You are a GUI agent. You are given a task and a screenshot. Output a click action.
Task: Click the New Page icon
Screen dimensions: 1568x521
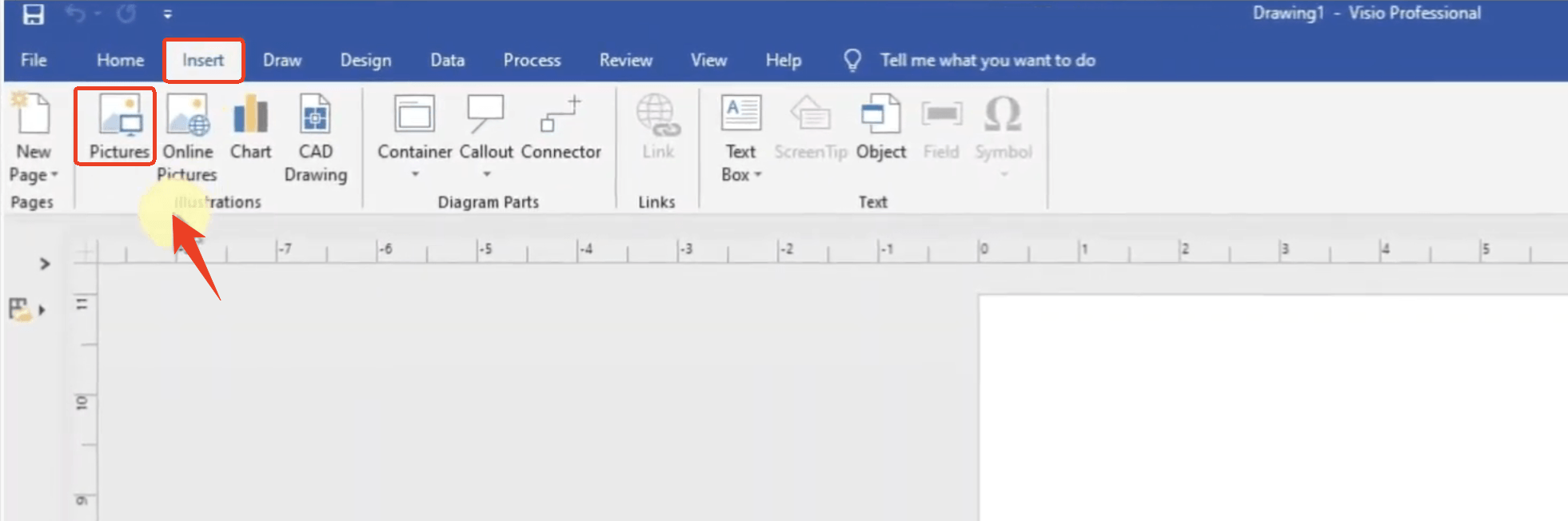[33, 113]
